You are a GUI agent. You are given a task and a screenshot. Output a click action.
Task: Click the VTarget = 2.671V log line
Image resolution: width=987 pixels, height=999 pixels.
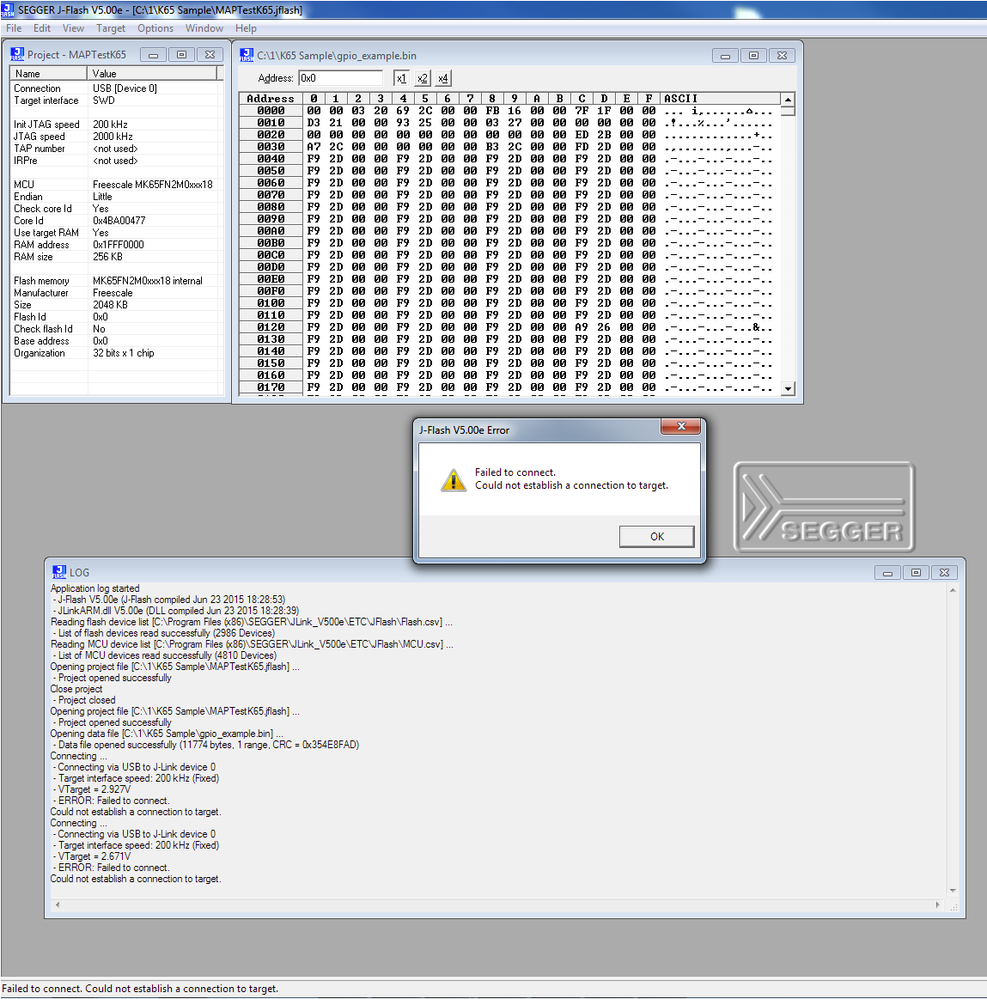[x=92, y=856]
